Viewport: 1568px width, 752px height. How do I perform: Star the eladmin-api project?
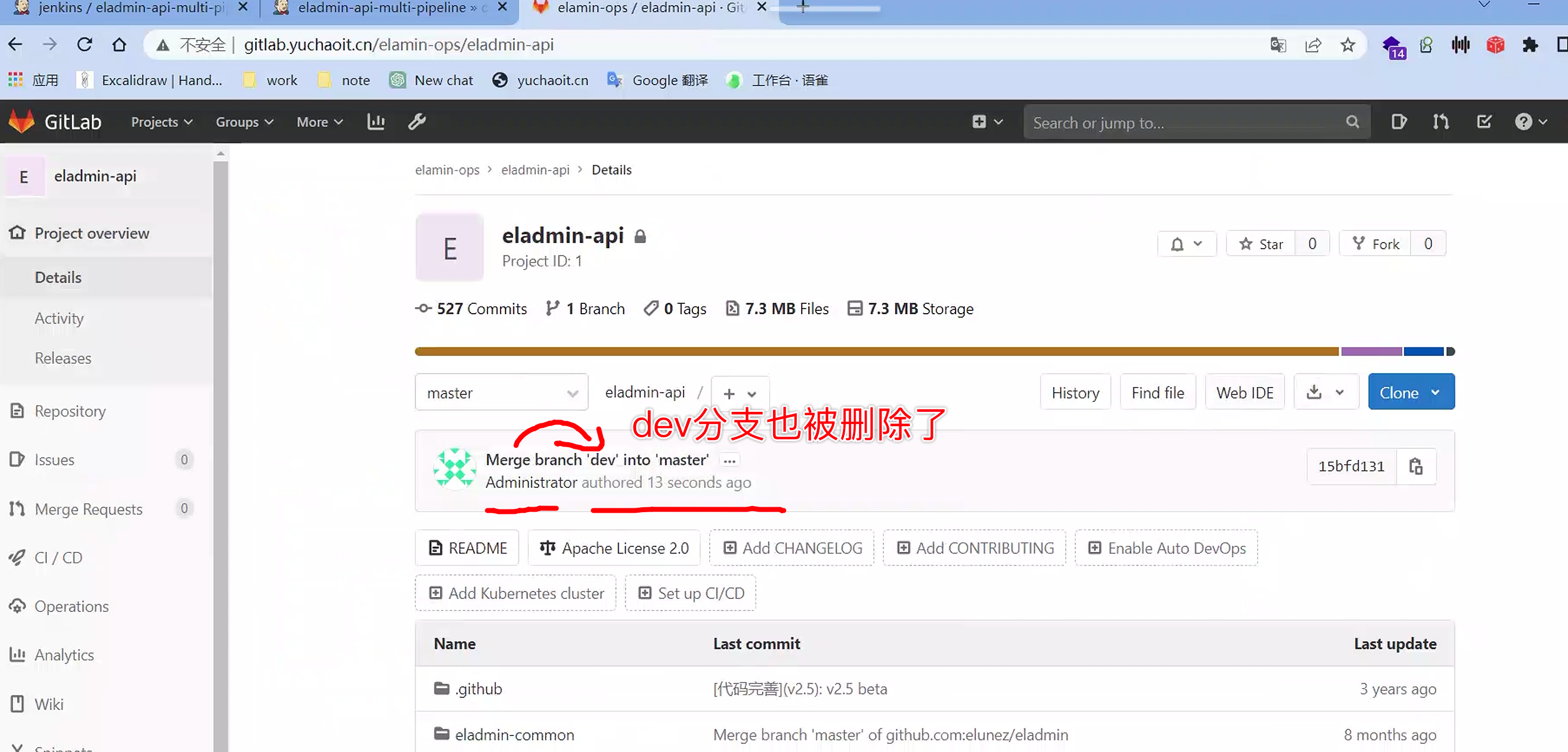pos(1261,244)
